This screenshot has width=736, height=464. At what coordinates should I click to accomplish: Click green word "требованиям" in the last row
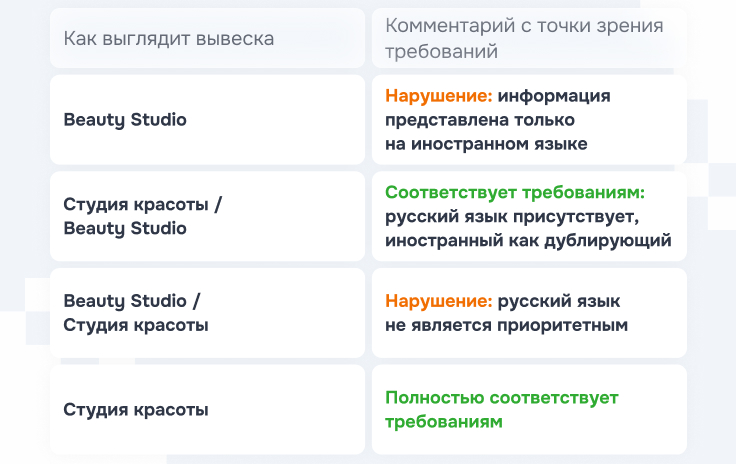pos(443,422)
